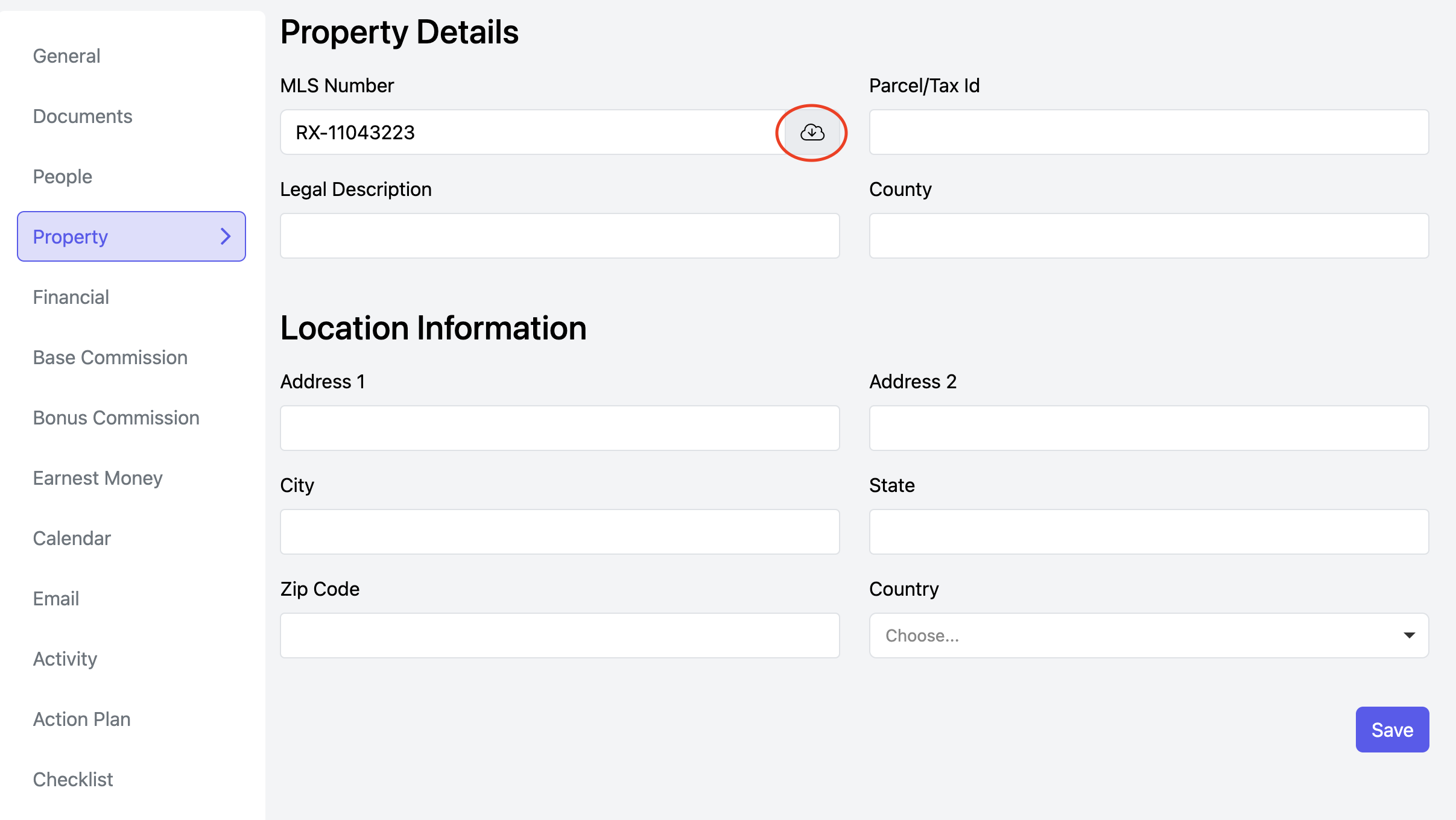This screenshot has height=820, width=1456.
Task: Select the Financial sidebar item
Action: (x=71, y=297)
